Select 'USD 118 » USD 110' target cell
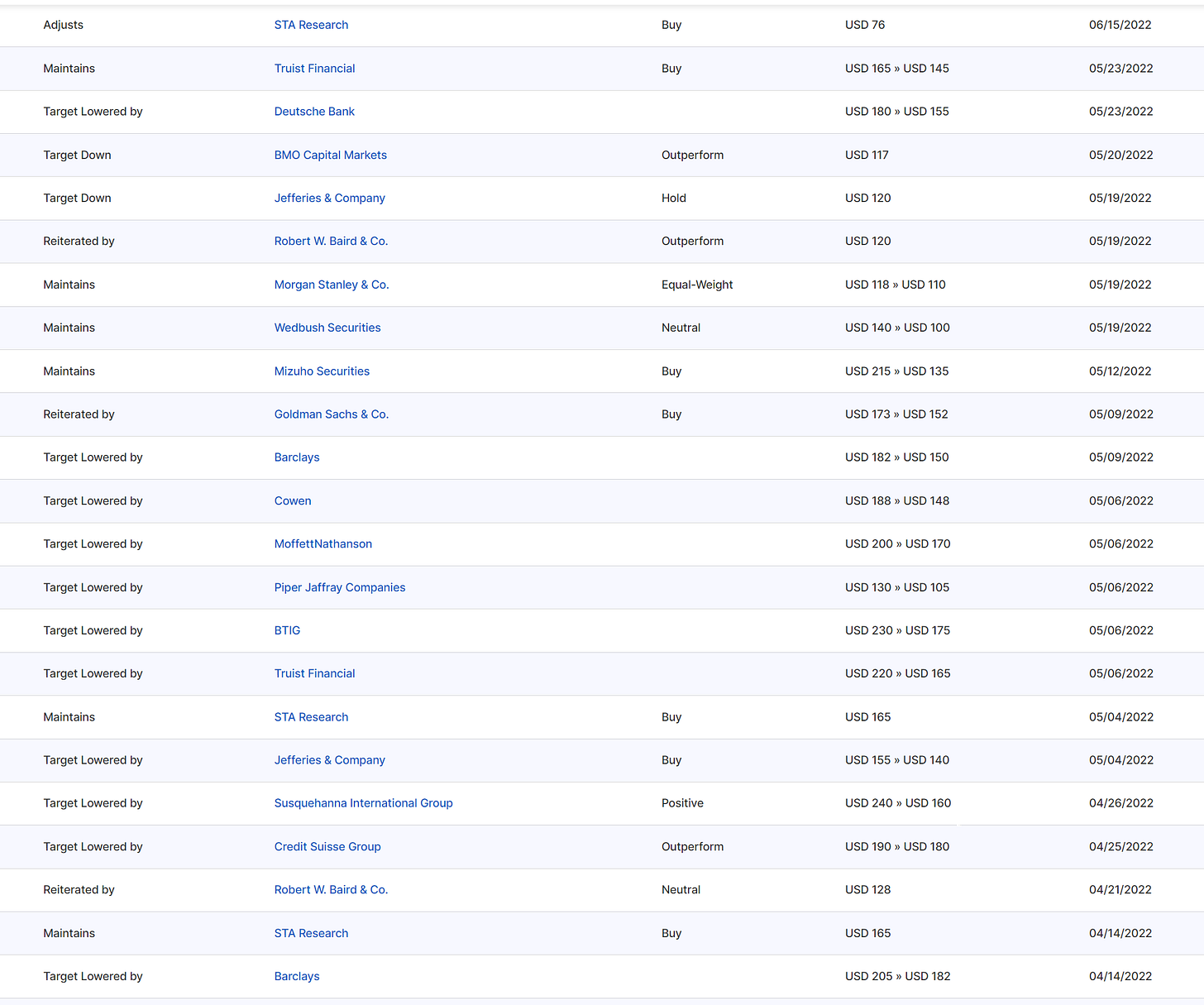The image size is (1204, 1005). click(x=896, y=285)
